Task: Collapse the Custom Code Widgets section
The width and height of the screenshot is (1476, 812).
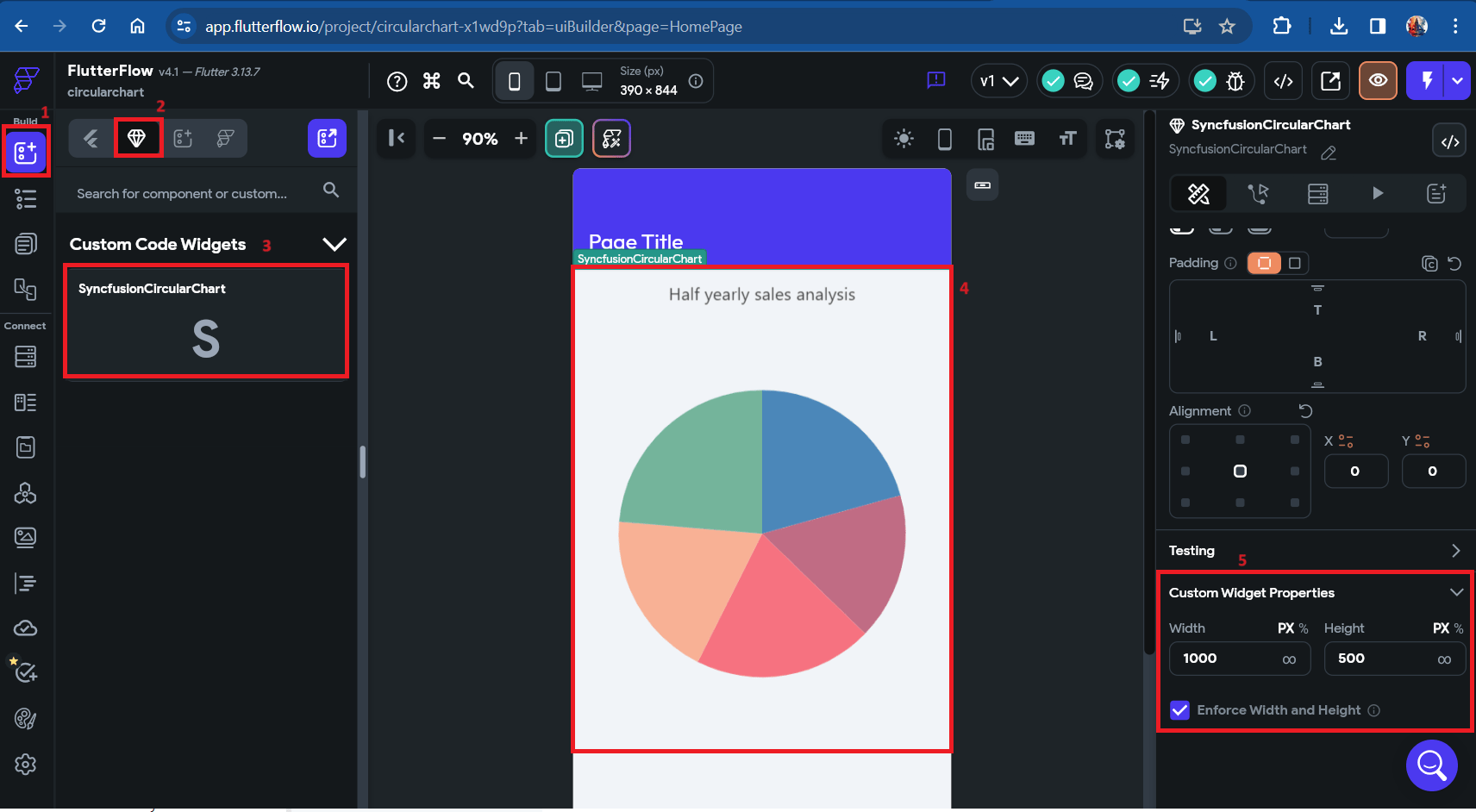Action: coord(335,245)
